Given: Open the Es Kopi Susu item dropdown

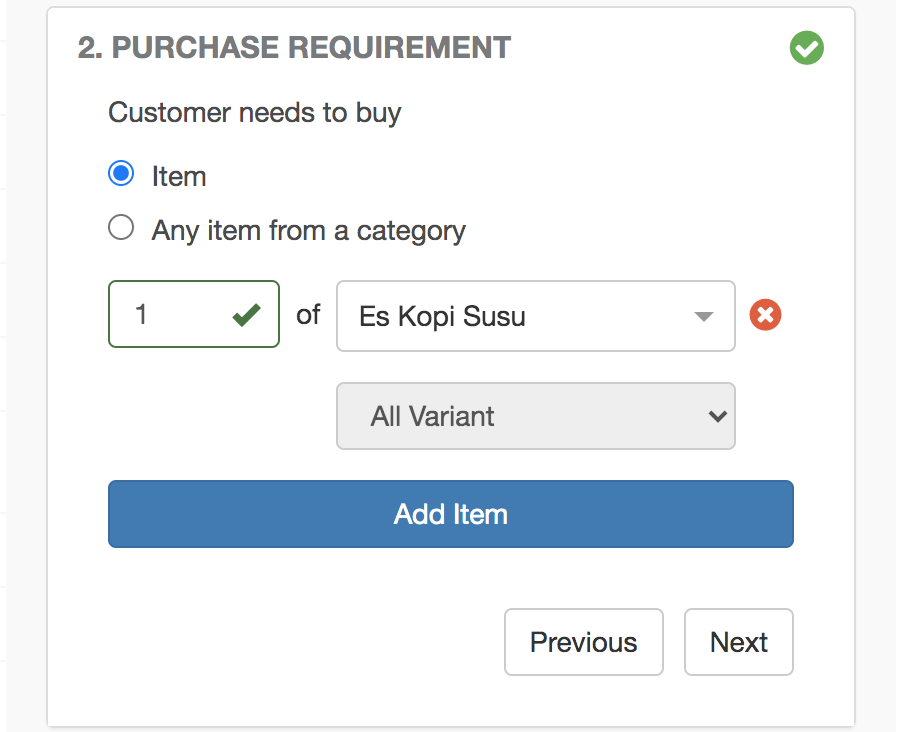Looking at the screenshot, I should click(535, 316).
